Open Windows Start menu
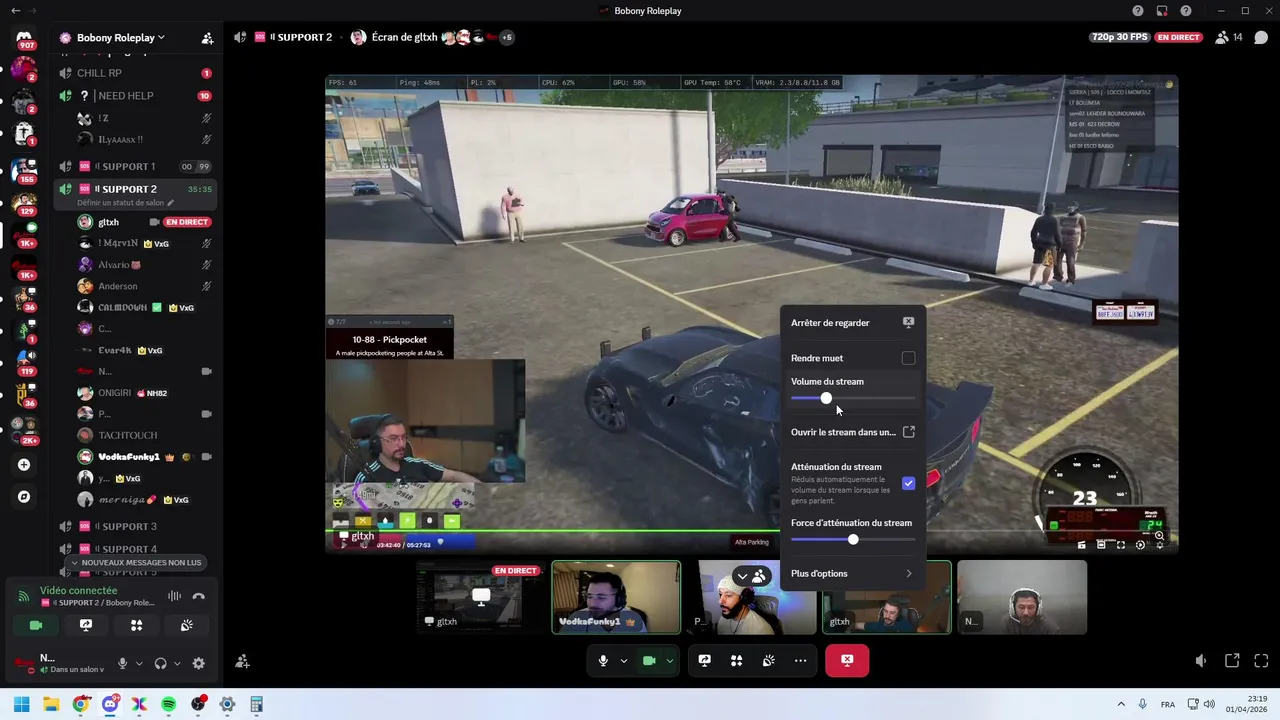 (x=22, y=704)
